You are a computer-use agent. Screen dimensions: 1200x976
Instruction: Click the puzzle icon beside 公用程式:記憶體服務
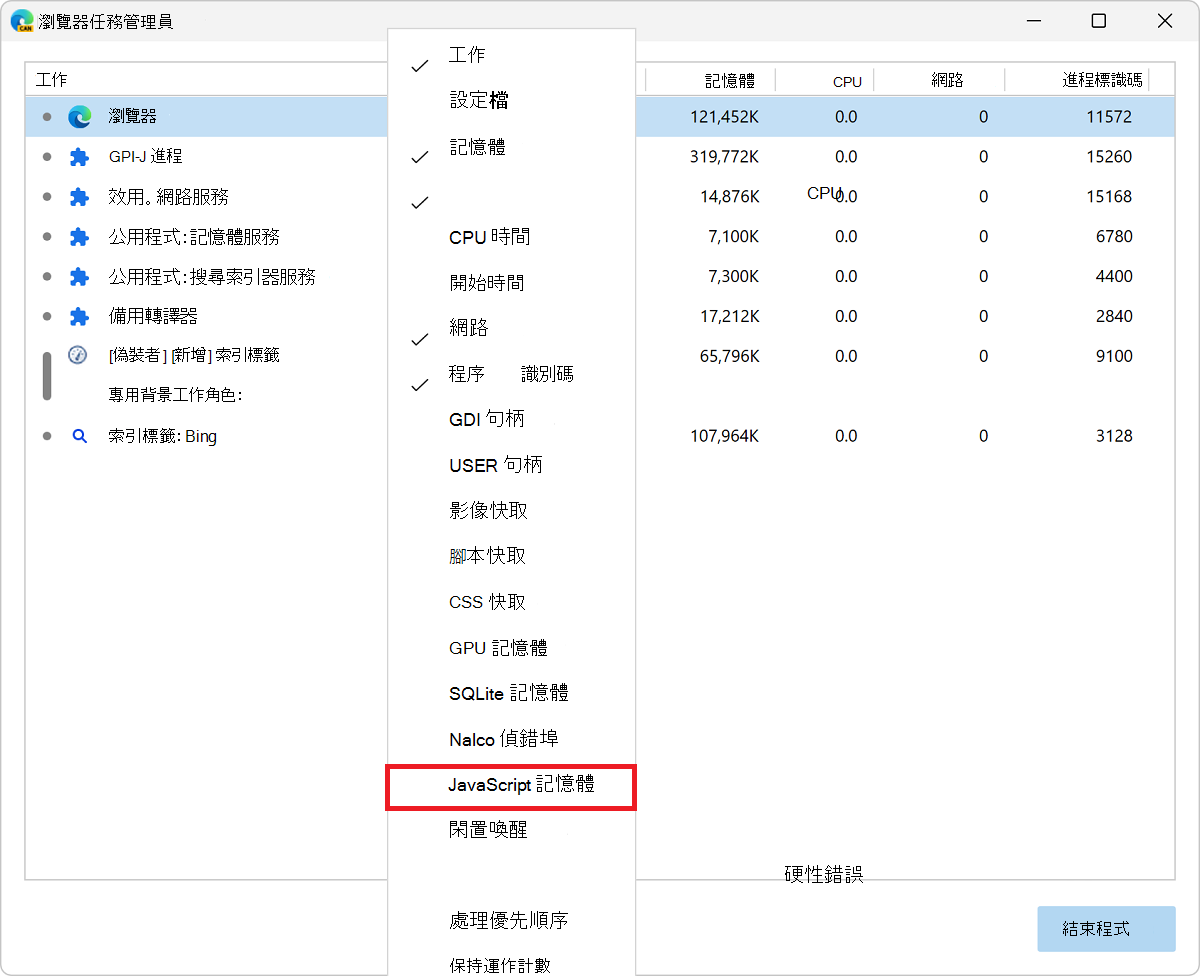pos(79,236)
